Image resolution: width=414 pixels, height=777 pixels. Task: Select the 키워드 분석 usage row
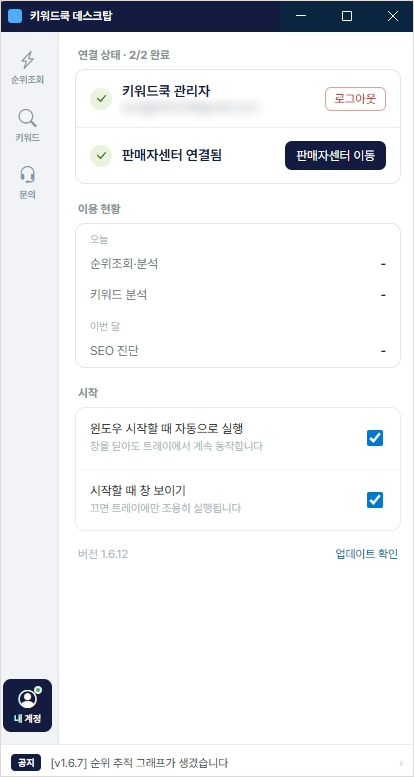click(x=238, y=295)
